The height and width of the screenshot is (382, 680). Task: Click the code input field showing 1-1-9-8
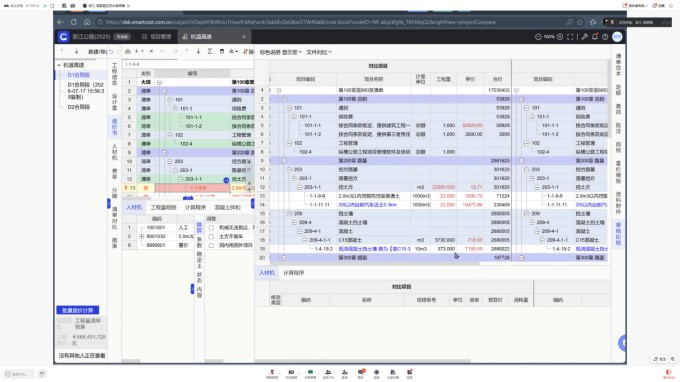(188, 64)
